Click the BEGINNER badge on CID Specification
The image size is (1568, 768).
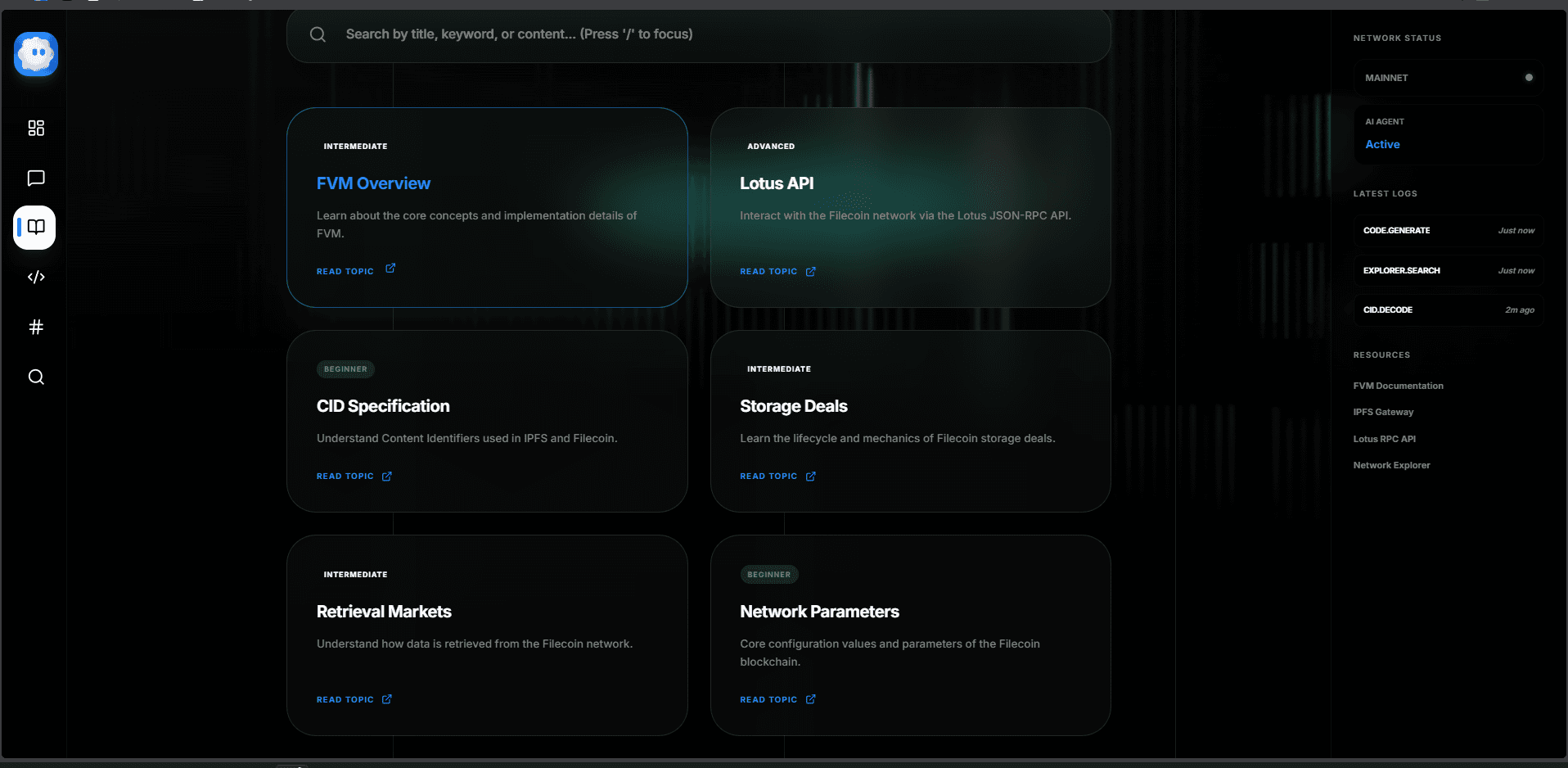pos(345,369)
